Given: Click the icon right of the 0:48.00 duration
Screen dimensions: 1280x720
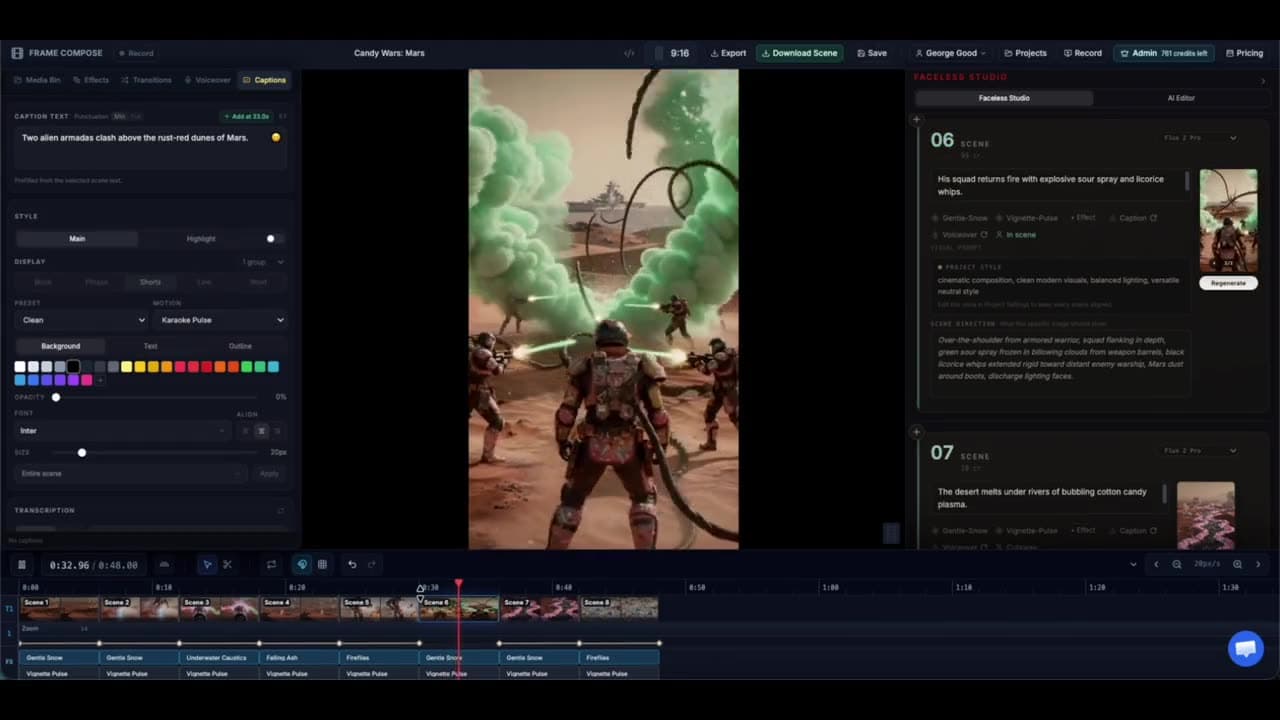Looking at the screenshot, I should click(x=164, y=565).
